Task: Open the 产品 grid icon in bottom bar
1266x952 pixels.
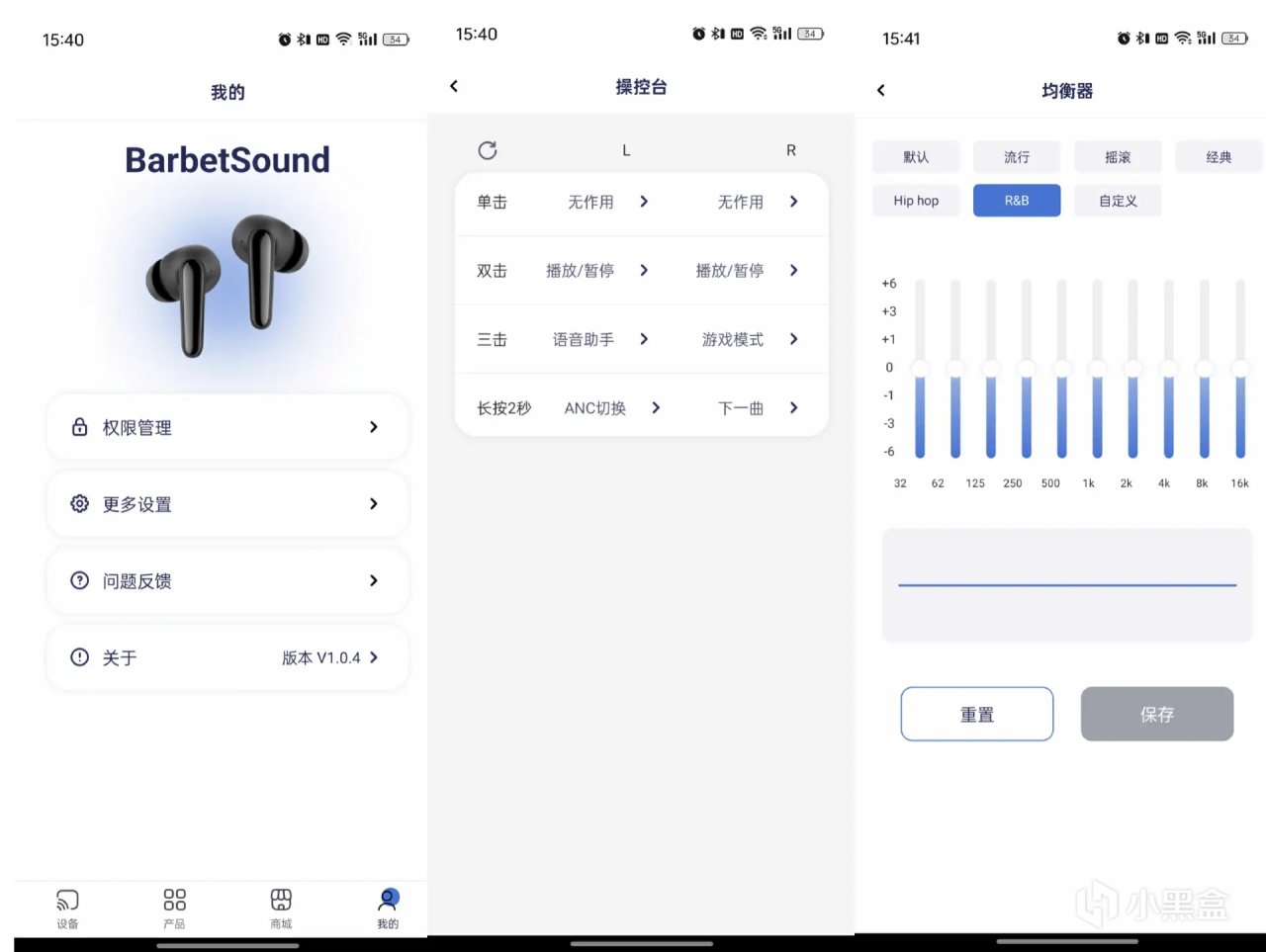Action: point(174,900)
